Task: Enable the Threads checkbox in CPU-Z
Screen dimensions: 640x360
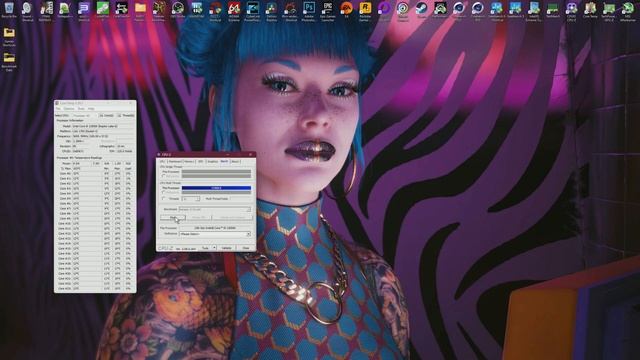Action: click(163, 198)
